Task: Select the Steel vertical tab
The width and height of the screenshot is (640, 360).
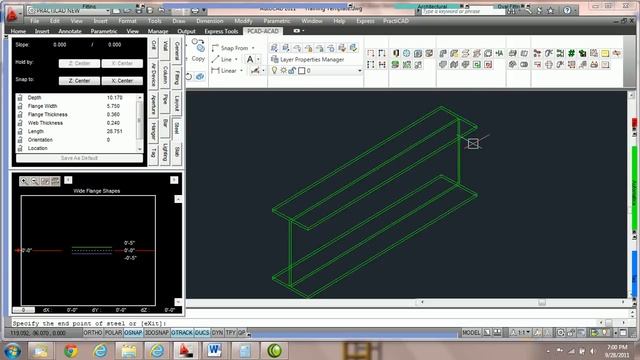Action: (x=177, y=128)
